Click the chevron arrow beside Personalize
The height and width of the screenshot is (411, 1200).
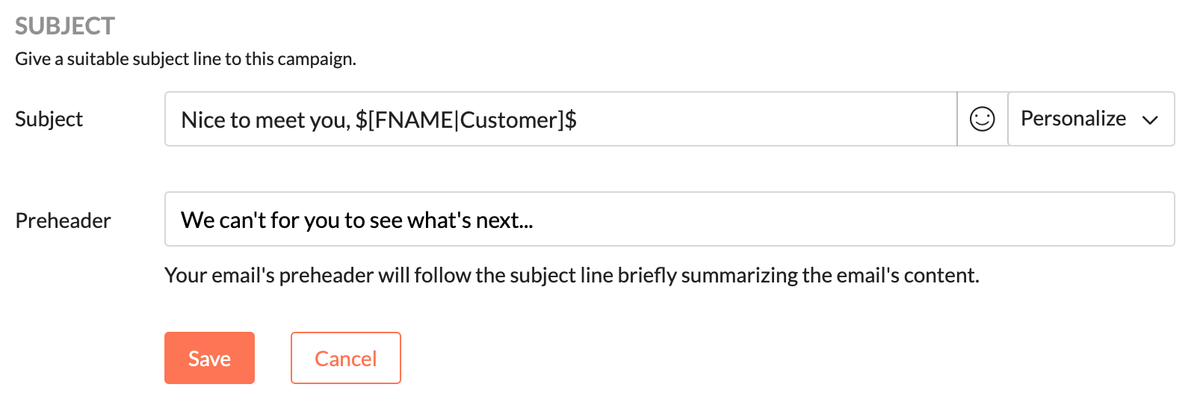[x=1149, y=120]
